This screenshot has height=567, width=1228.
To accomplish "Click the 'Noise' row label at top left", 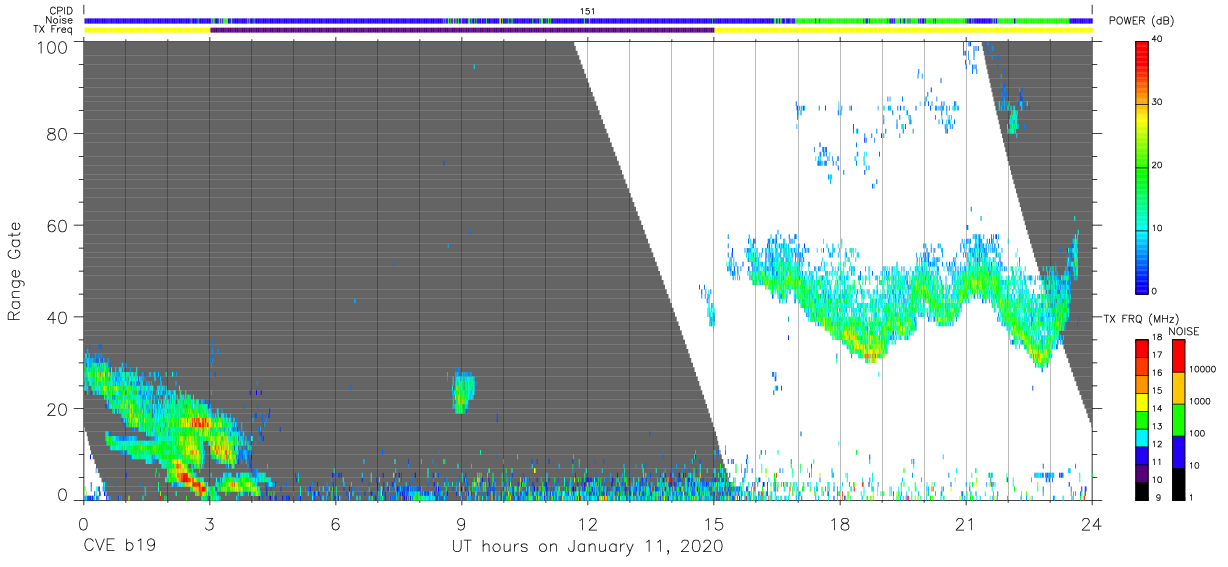I will [x=60, y=20].
